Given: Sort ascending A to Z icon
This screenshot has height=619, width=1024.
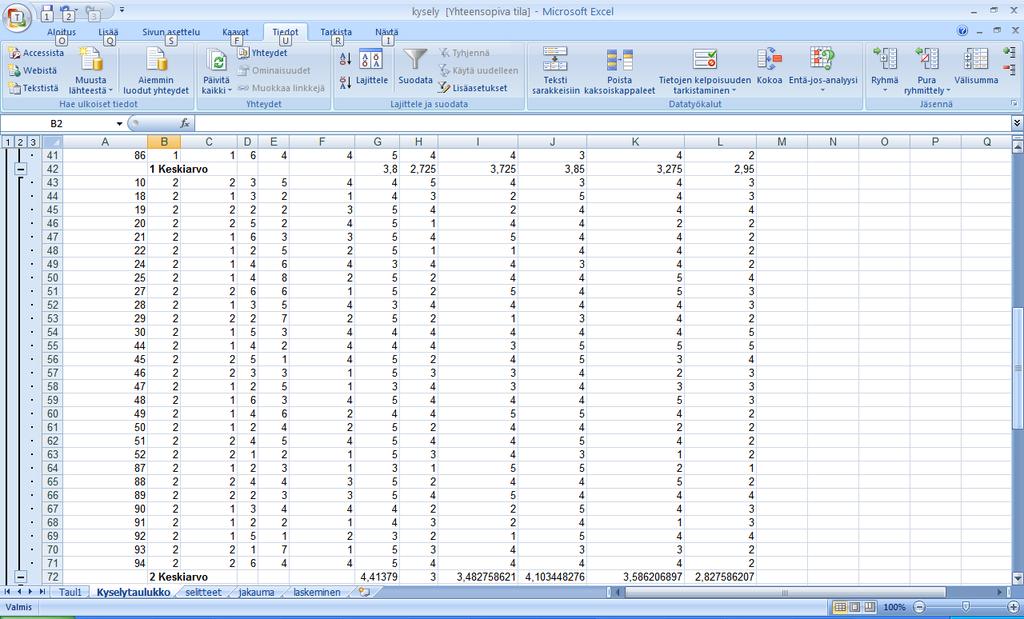Looking at the screenshot, I should (x=345, y=59).
